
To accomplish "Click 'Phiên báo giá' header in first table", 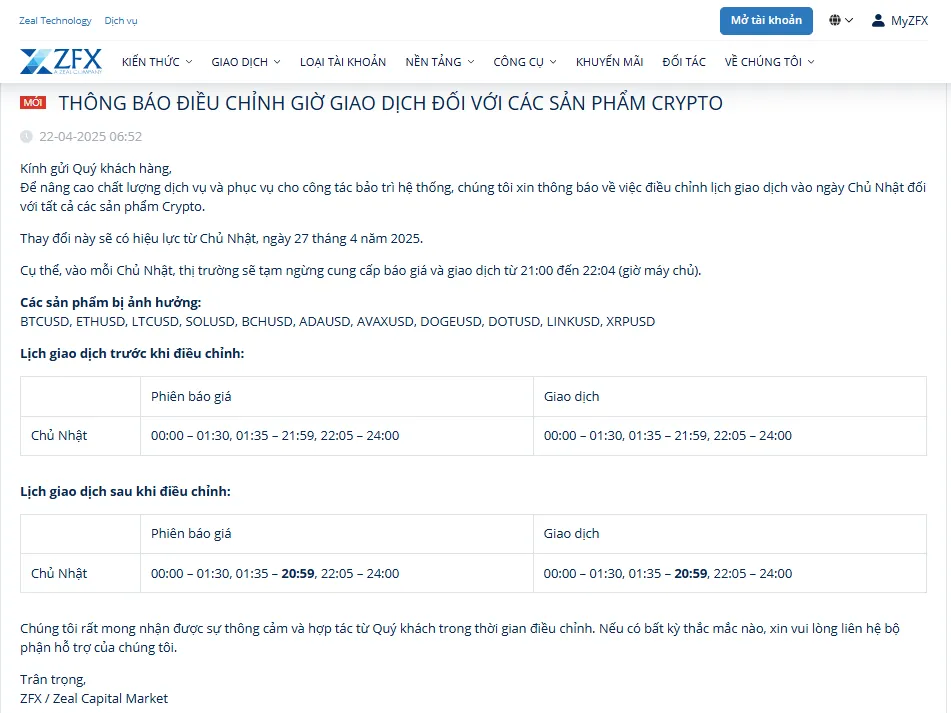I will coord(191,397).
